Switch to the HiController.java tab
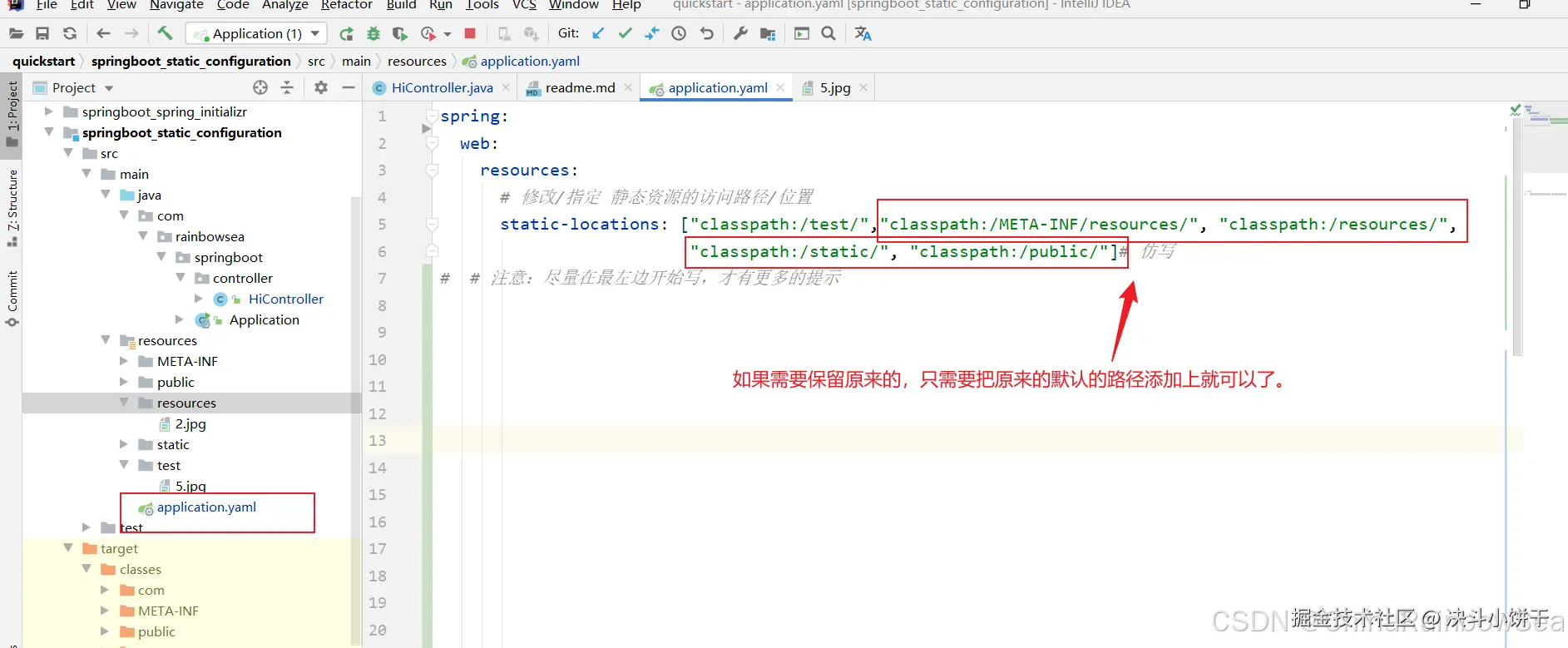Viewport: 1568px width, 648px height. point(441,88)
